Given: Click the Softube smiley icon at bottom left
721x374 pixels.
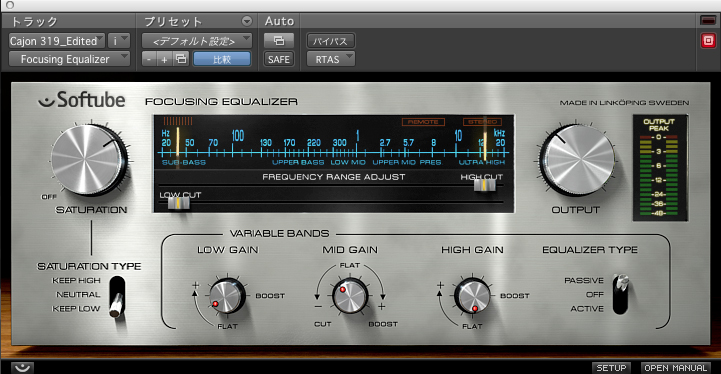Looking at the screenshot, I should point(22,368).
